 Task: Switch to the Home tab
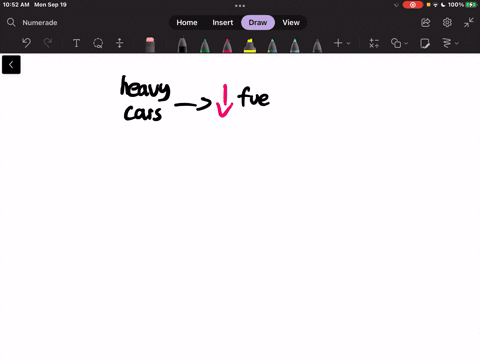tap(187, 22)
